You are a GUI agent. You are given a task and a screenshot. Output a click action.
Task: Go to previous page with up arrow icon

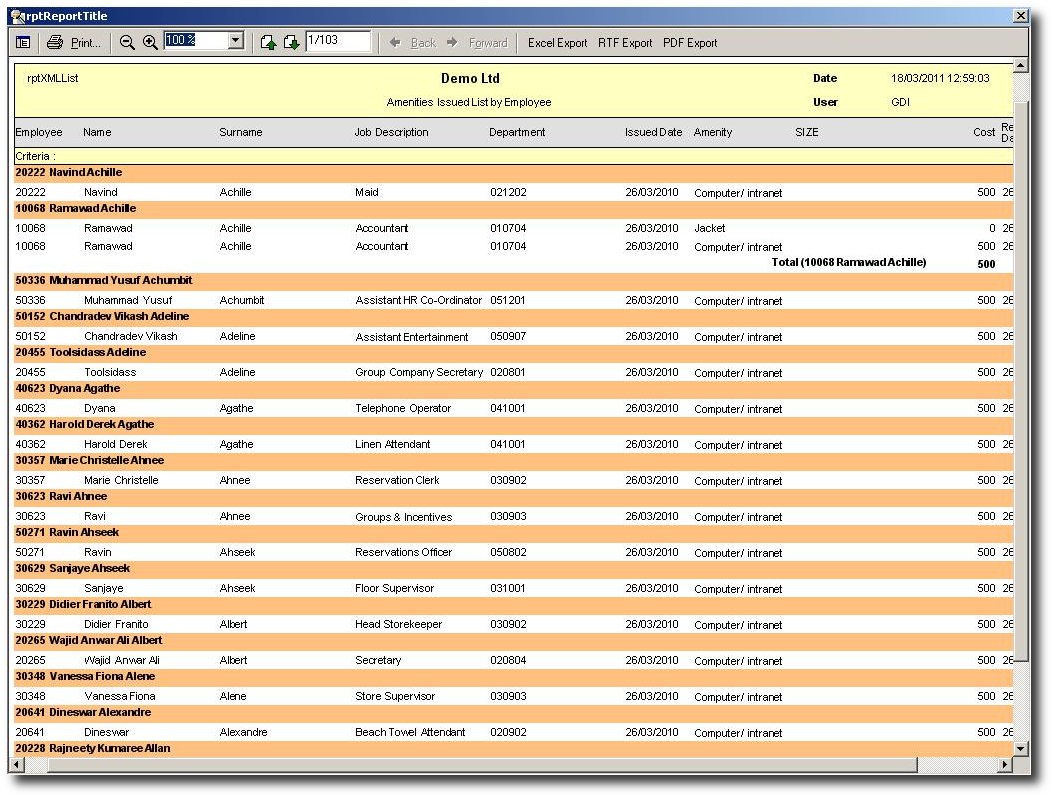click(268, 42)
